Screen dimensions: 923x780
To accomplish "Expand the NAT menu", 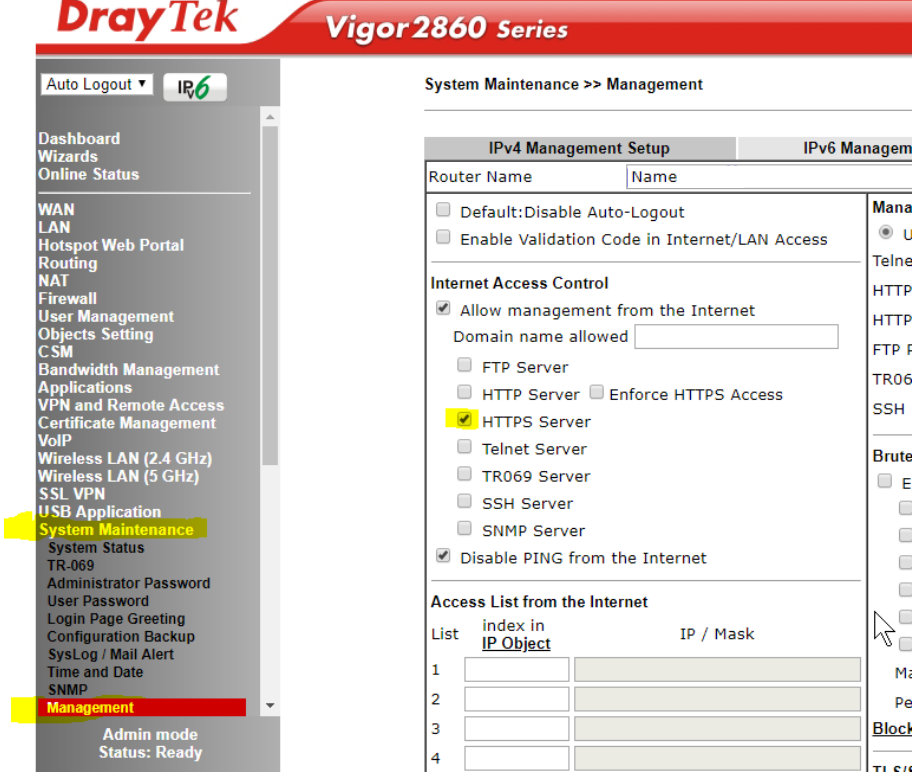I will pyautogui.click(x=53, y=281).
